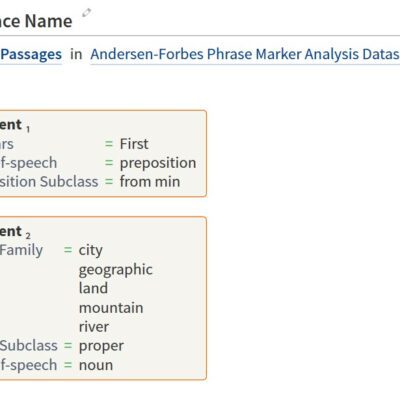Click the page title ending in 'Name'

[x=36, y=21]
